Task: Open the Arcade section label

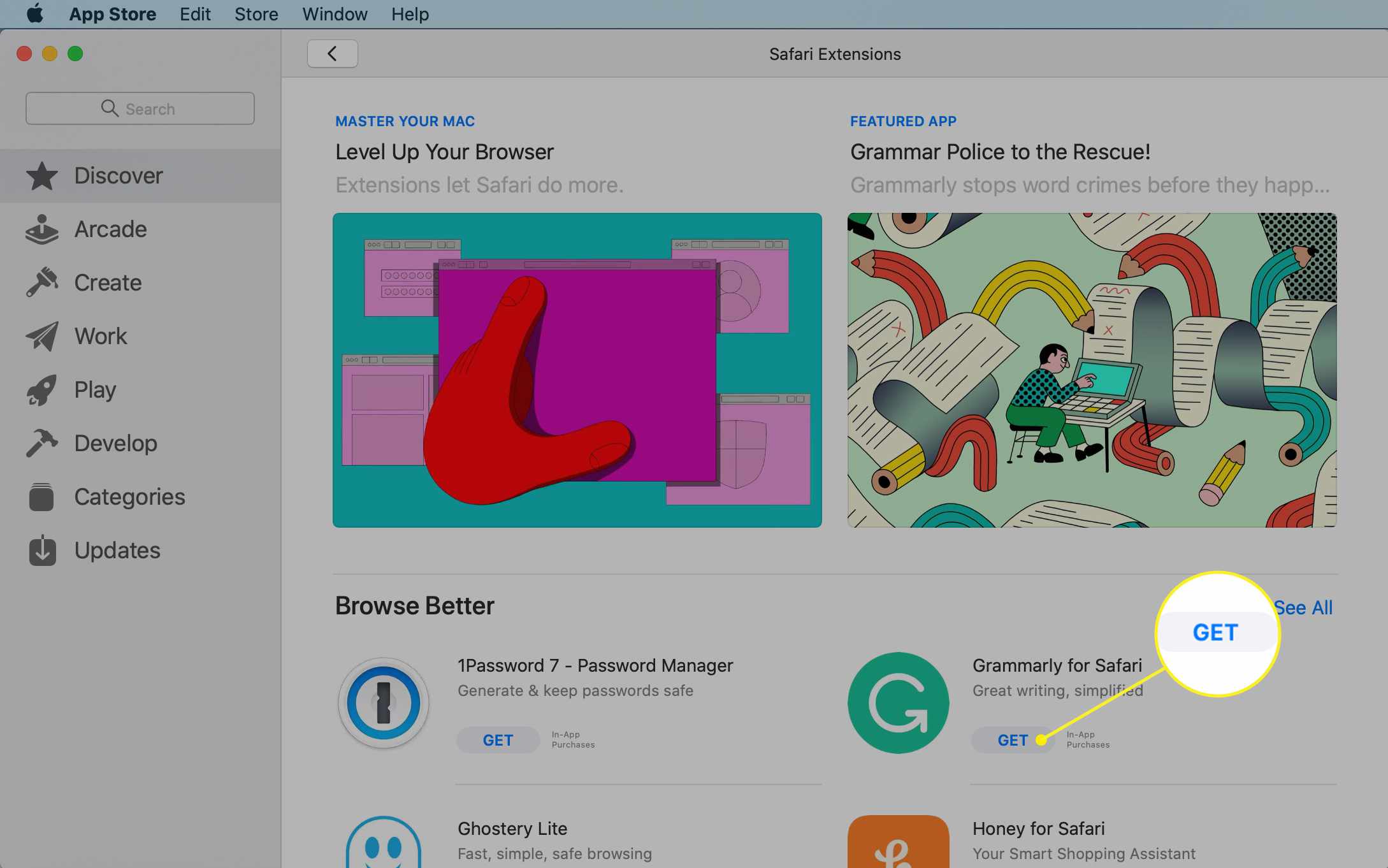Action: point(110,229)
